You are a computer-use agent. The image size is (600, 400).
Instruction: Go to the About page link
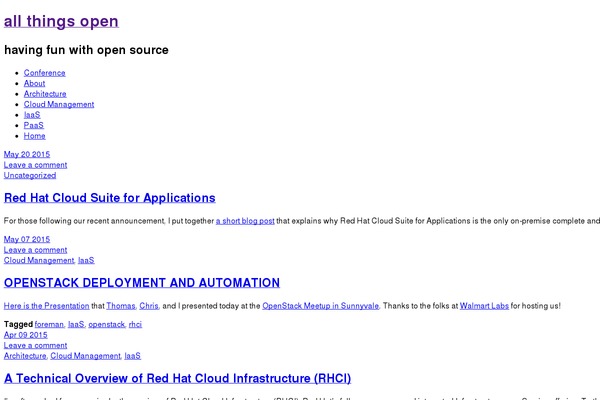click(x=34, y=83)
